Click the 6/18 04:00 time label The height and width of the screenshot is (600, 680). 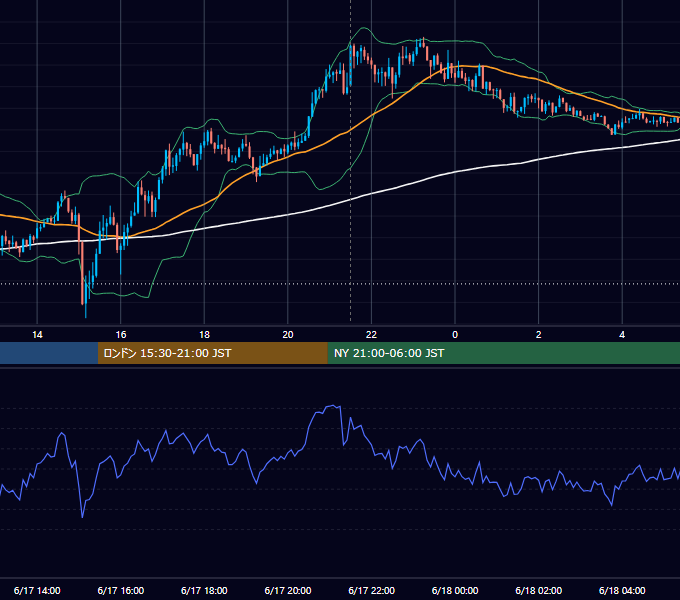click(622, 590)
